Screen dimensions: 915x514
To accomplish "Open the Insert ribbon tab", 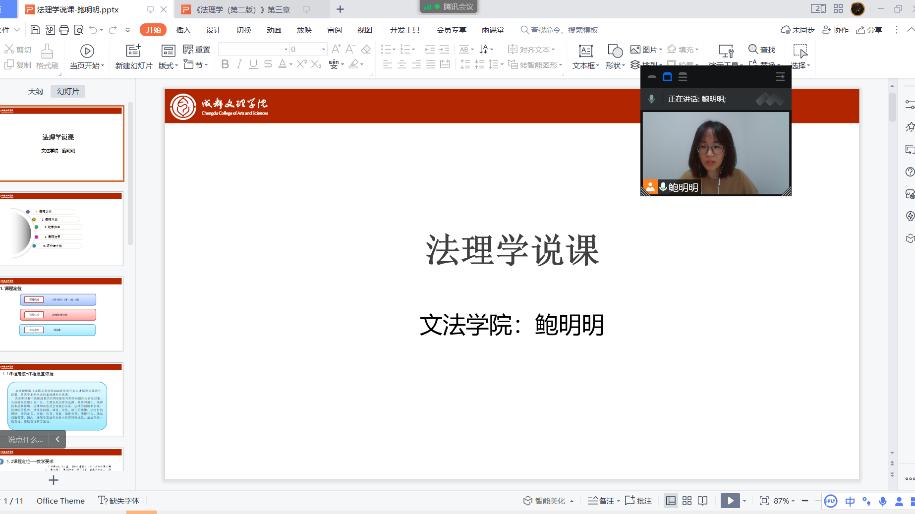I will [x=183, y=30].
